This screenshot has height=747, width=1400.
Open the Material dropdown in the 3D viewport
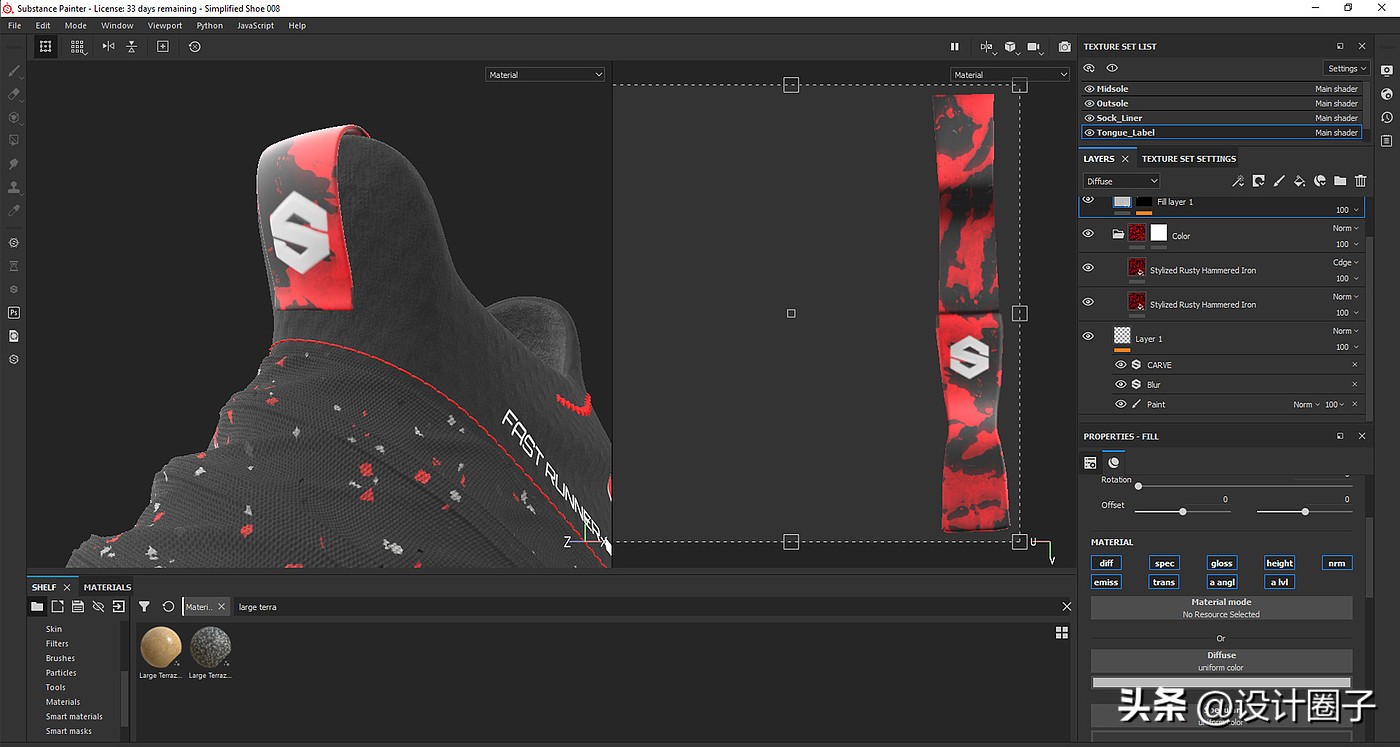(545, 75)
